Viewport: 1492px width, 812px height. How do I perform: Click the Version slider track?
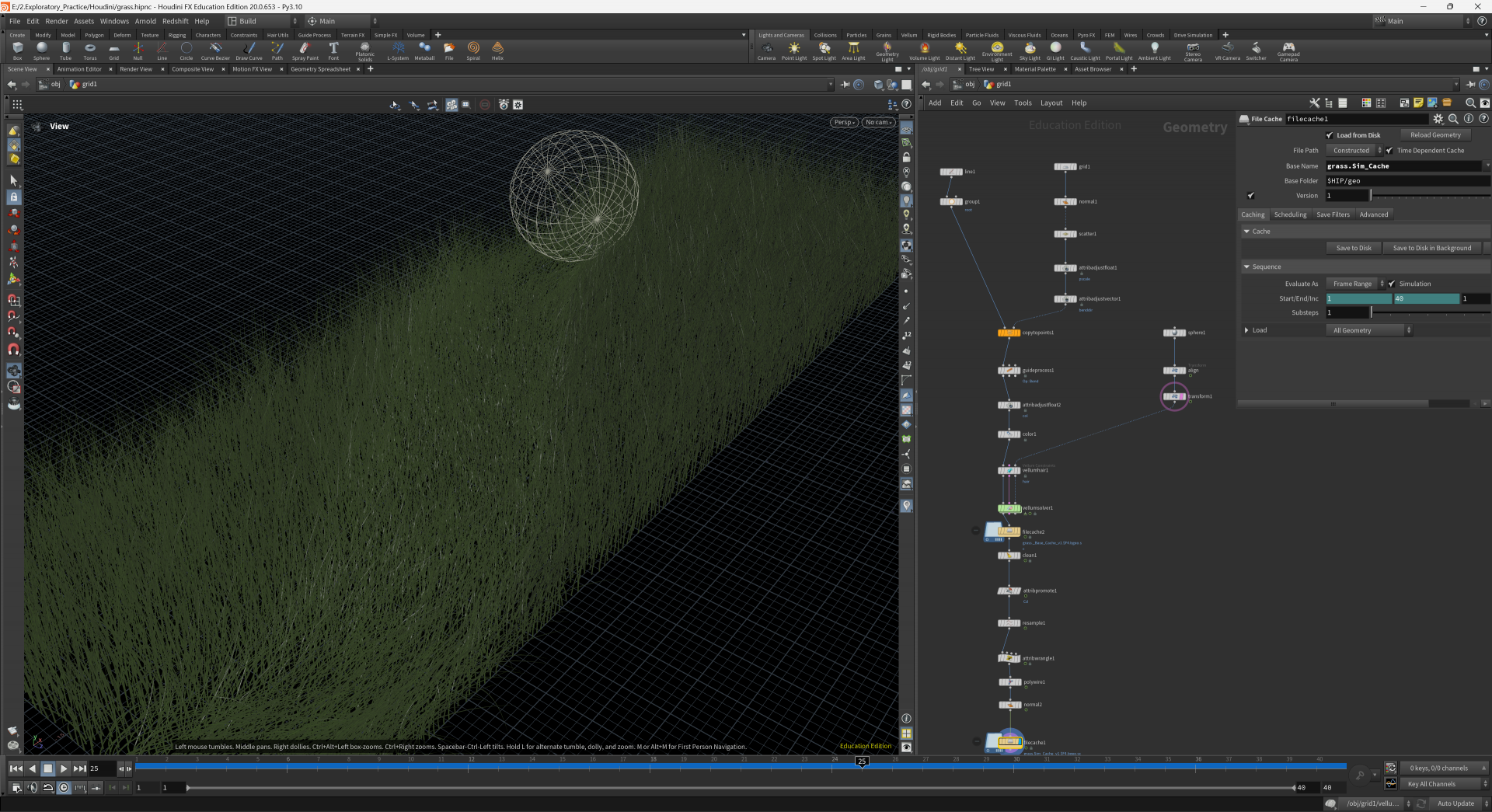(1430, 196)
